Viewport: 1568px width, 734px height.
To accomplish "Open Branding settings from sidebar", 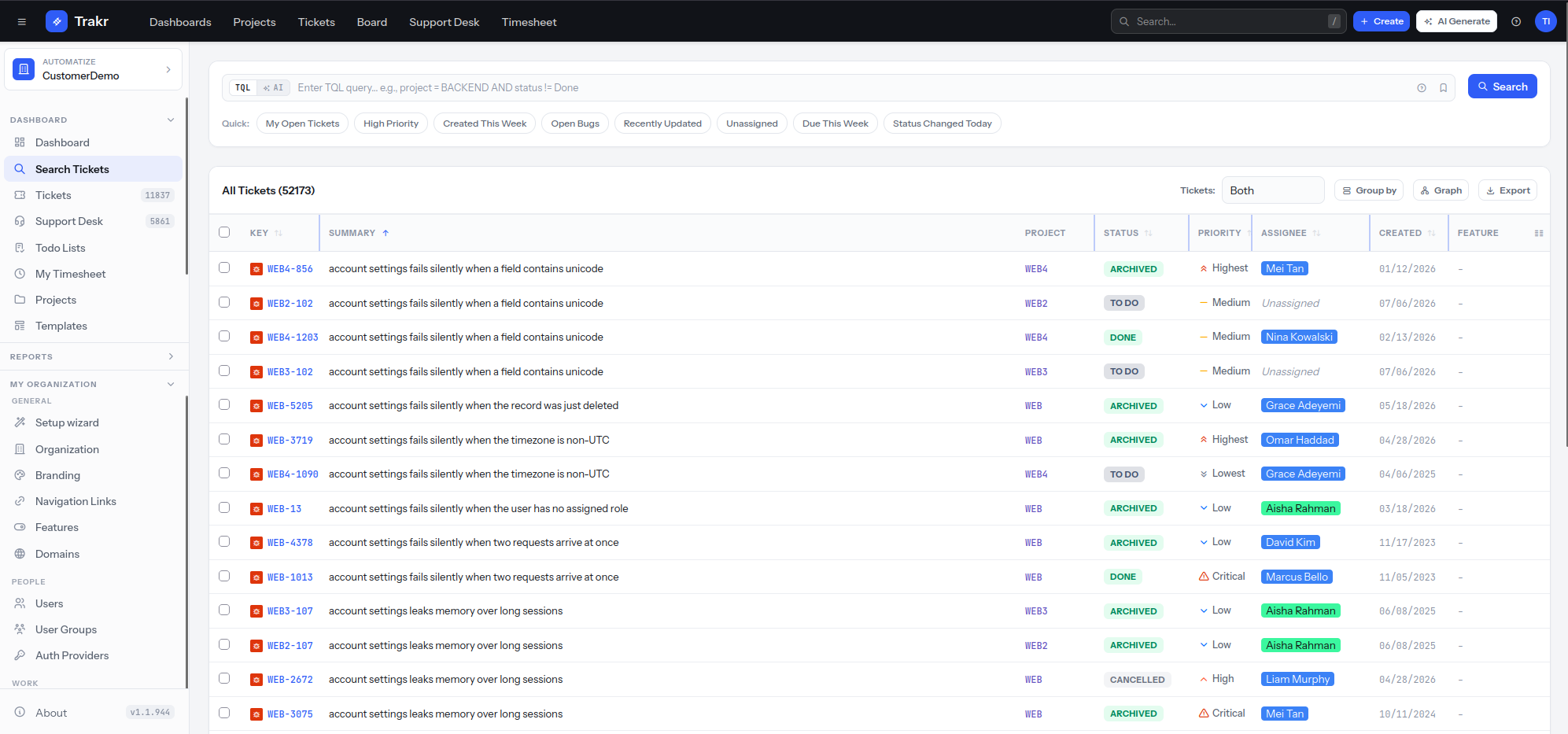I will 93,475.
